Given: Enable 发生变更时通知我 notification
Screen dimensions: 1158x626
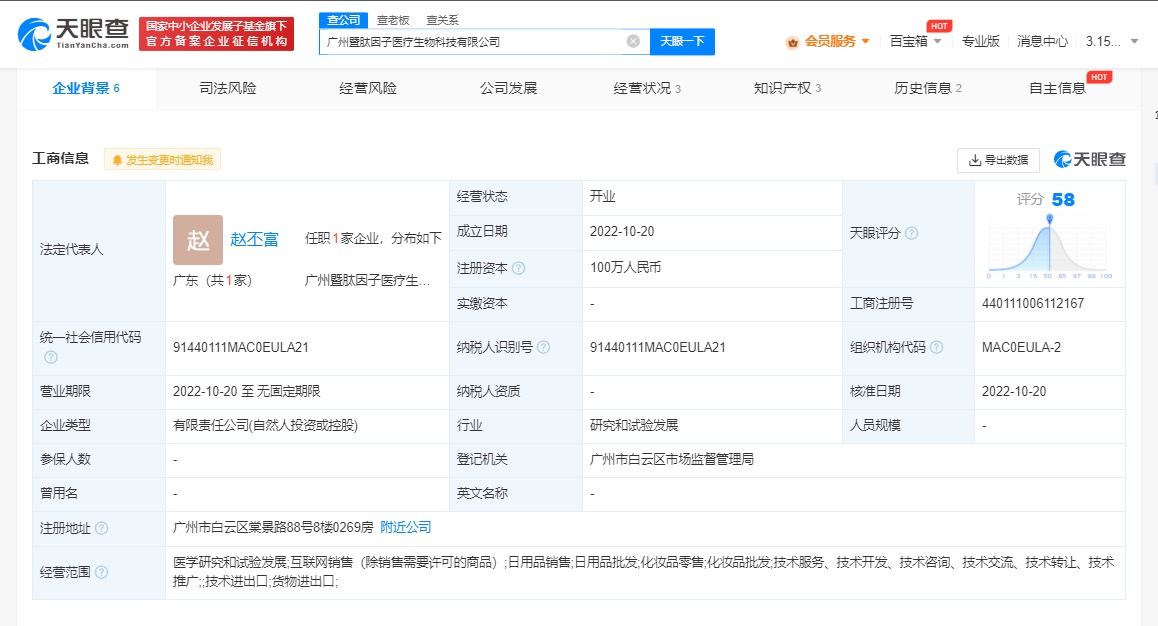Looking at the screenshot, I should (x=162, y=160).
